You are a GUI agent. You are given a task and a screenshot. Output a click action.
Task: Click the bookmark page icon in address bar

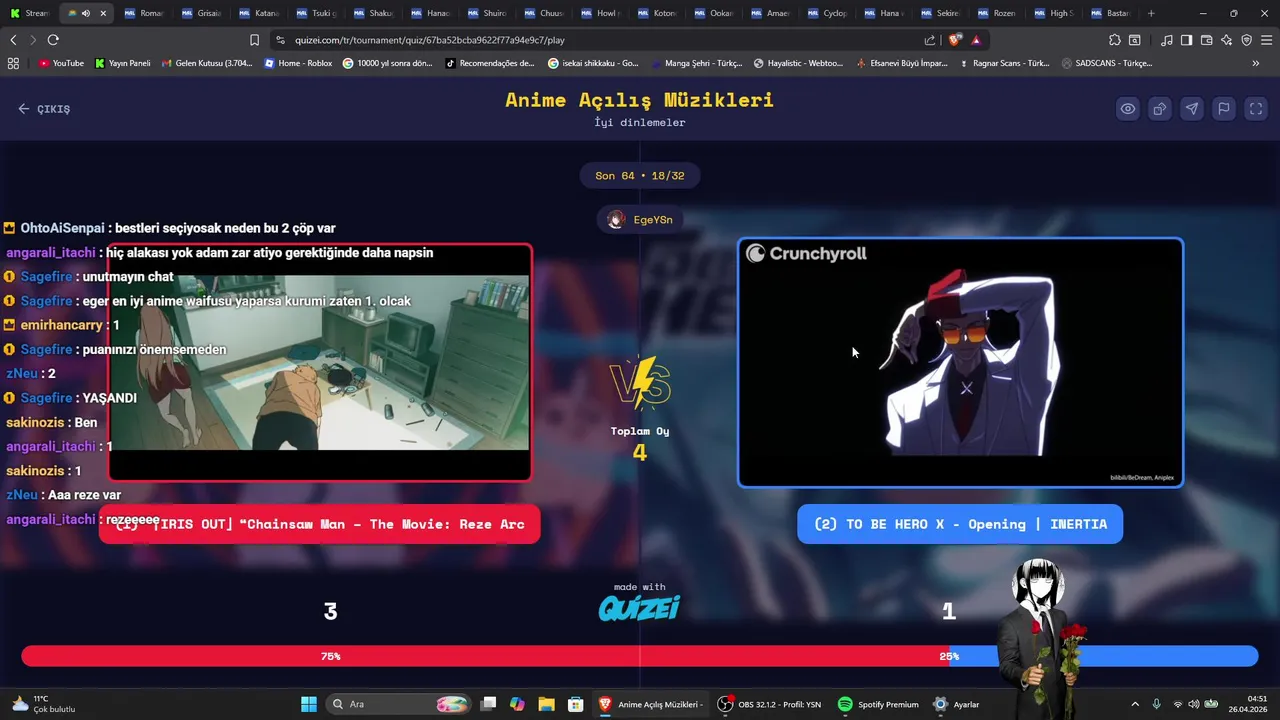point(254,40)
